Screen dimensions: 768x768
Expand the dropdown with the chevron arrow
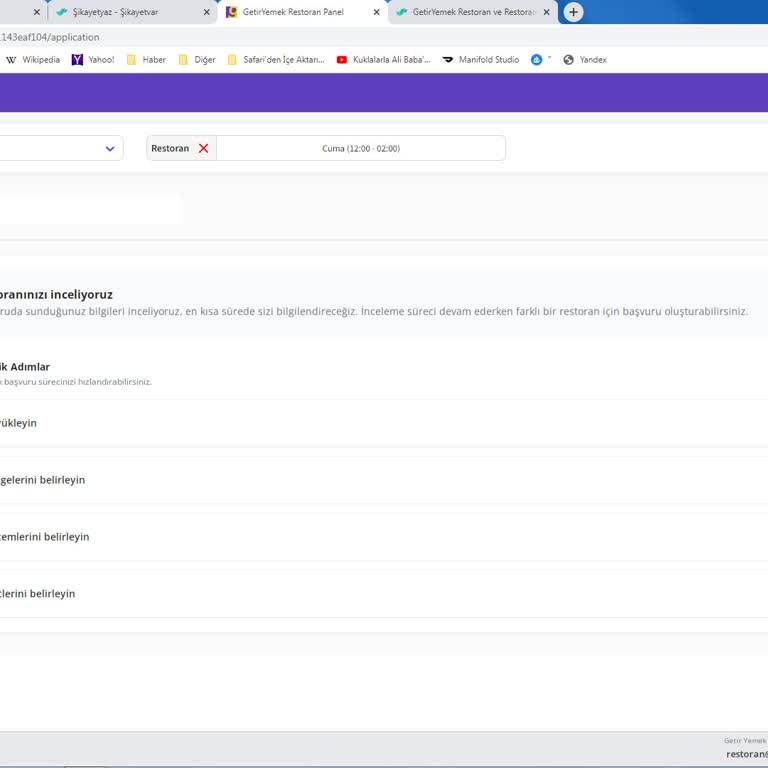[110, 148]
